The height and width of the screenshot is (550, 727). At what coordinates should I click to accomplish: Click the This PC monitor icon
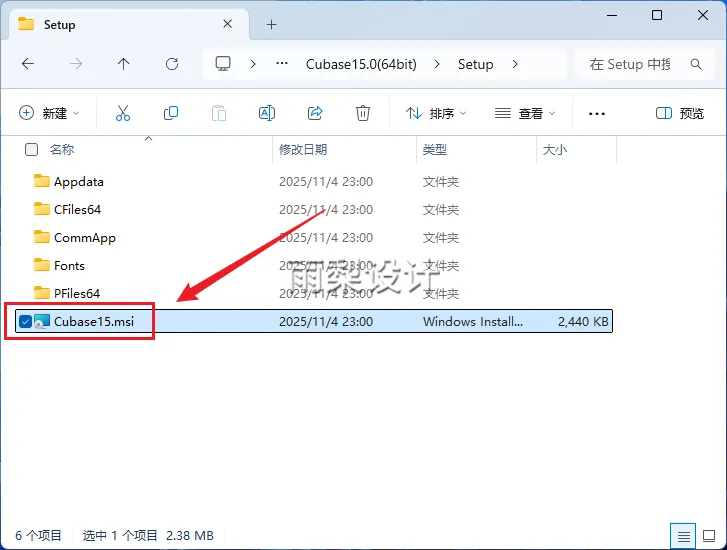223,64
